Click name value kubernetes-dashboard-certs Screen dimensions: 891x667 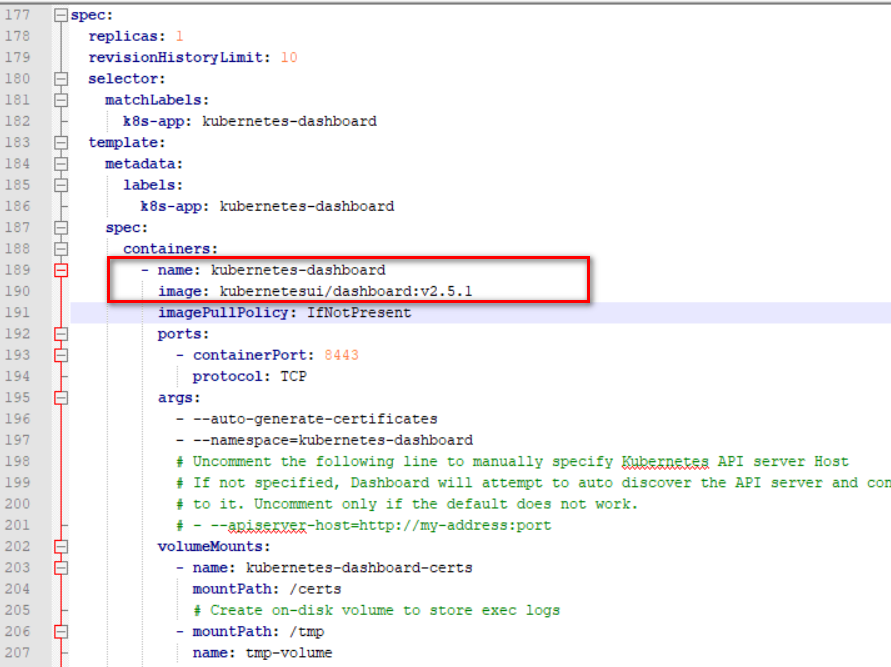coord(359,568)
